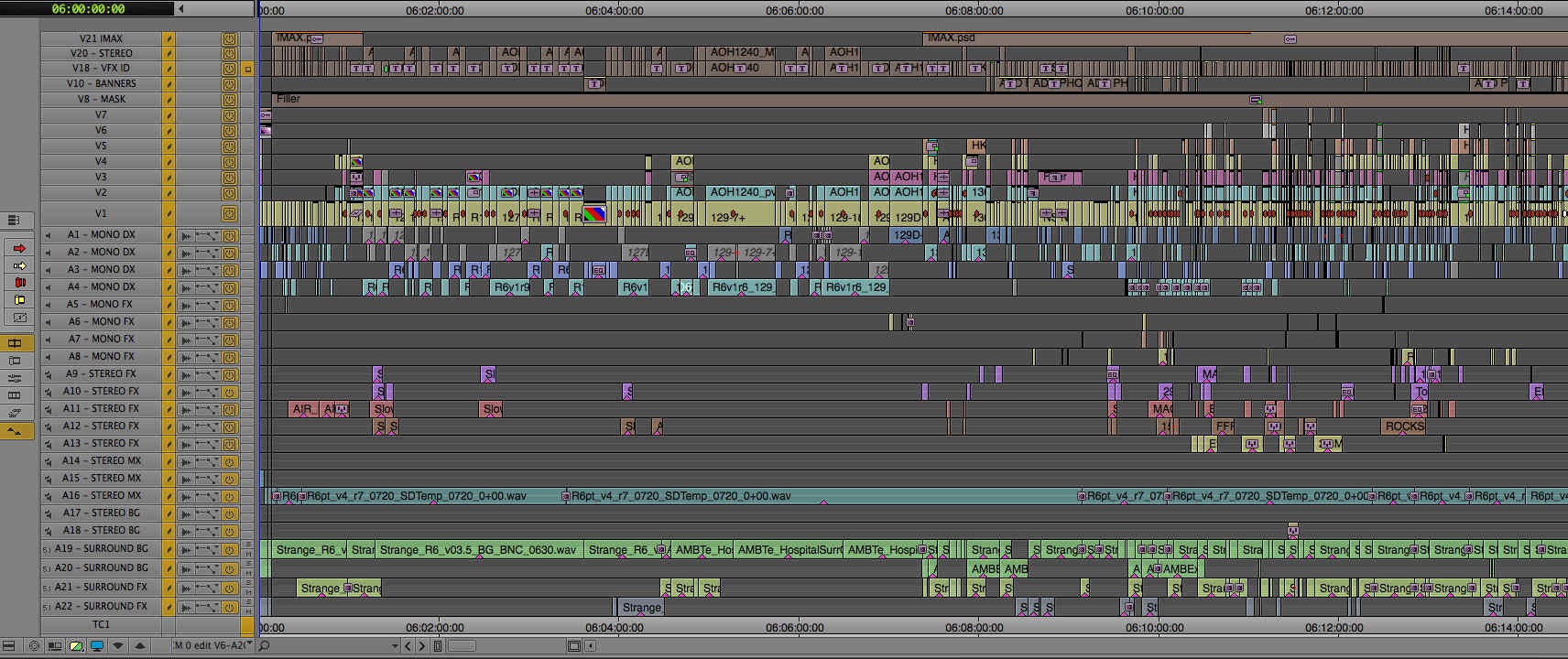
Task: Activate the yellow Ripple Trim tool
Action: point(19,300)
